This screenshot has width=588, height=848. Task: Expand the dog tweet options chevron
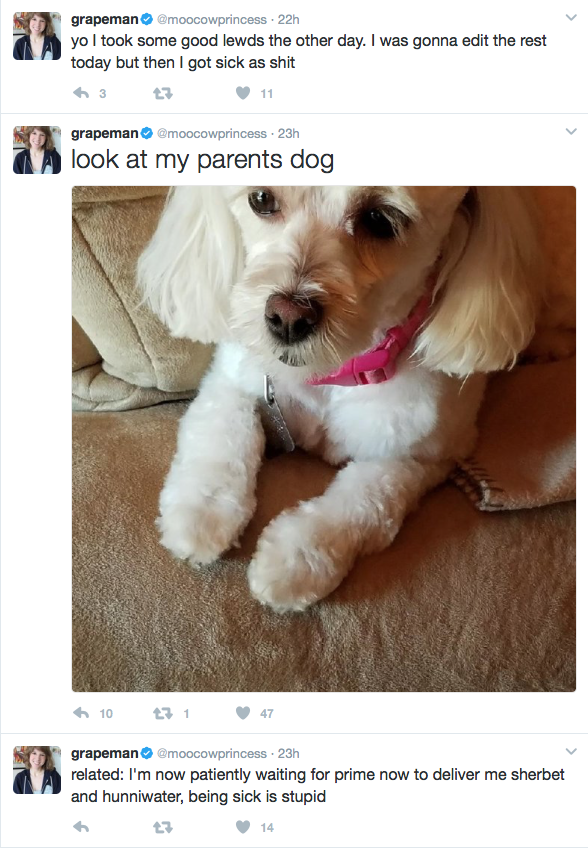coord(571,131)
